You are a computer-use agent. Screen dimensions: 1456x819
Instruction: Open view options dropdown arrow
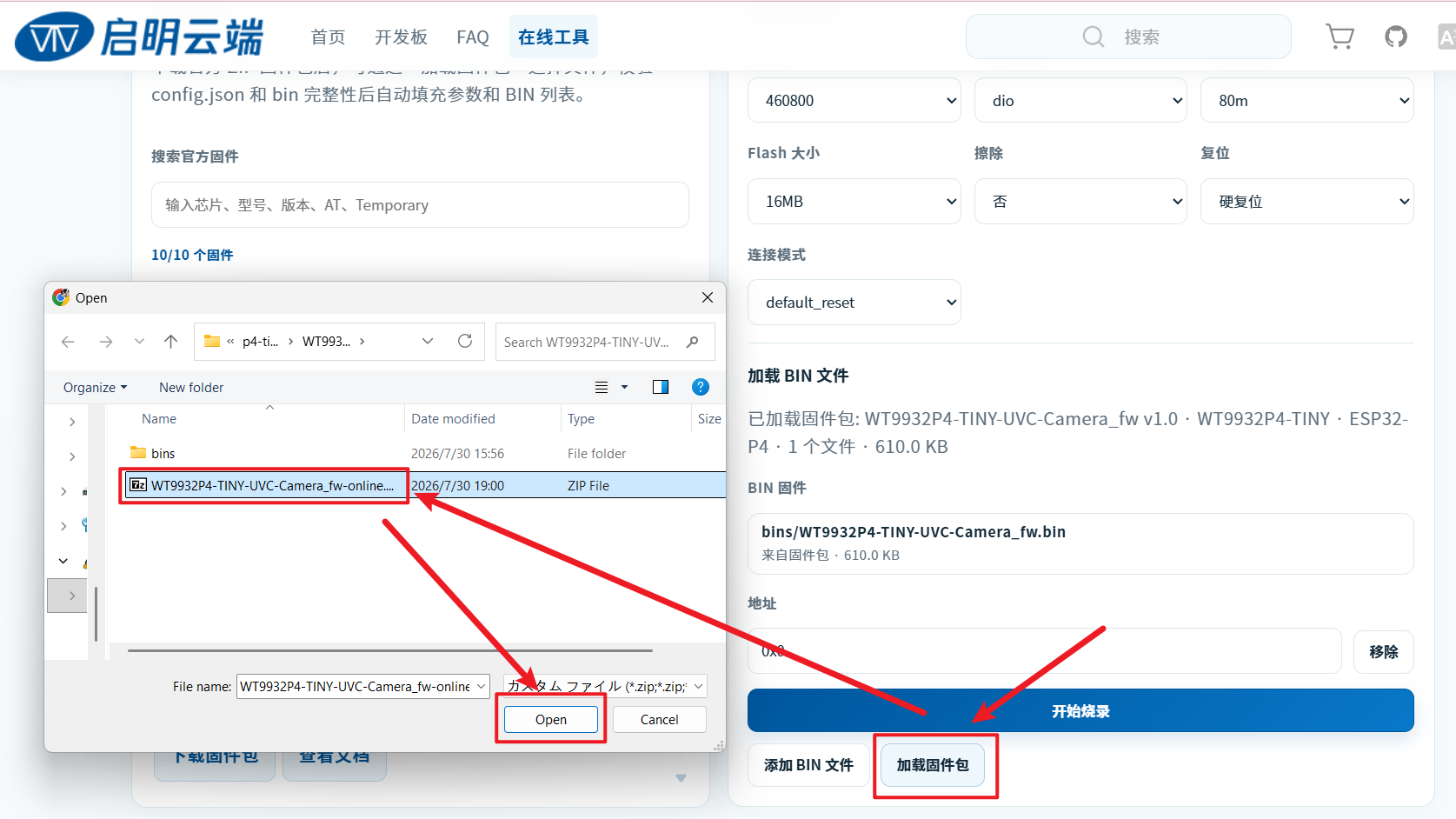[x=624, y=387]
